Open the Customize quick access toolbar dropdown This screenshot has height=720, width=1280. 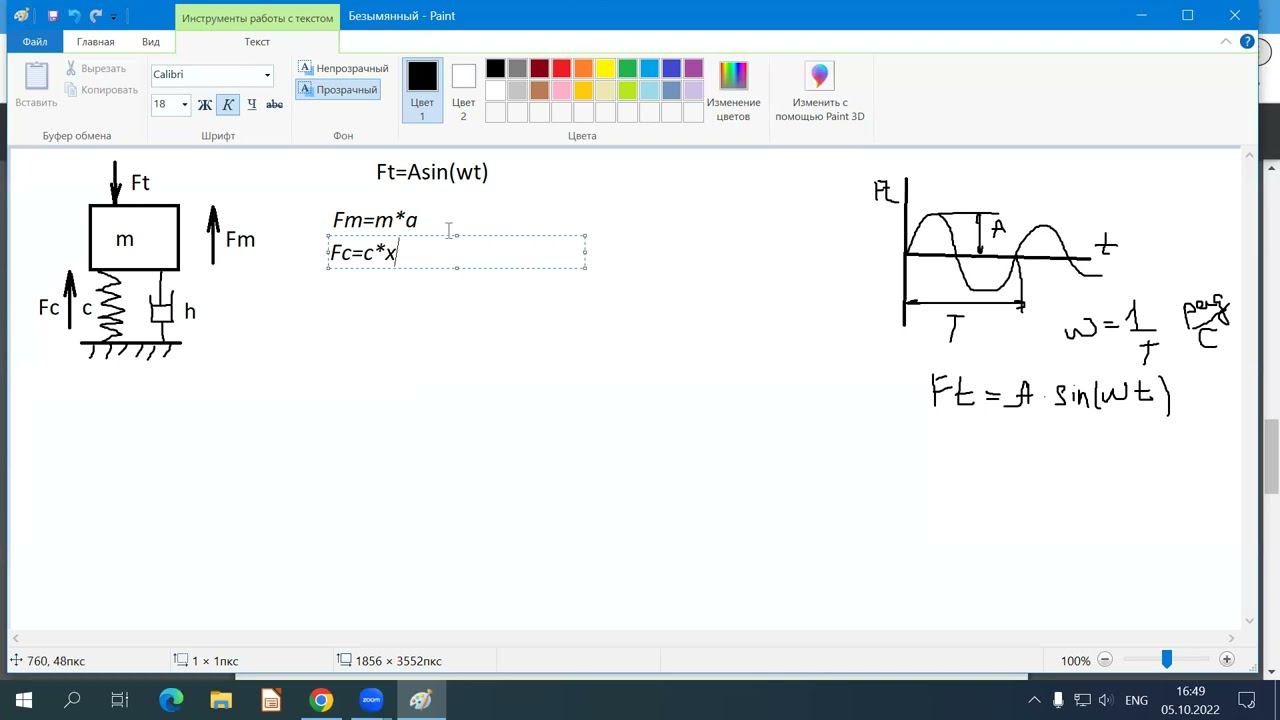pos(113,17)
